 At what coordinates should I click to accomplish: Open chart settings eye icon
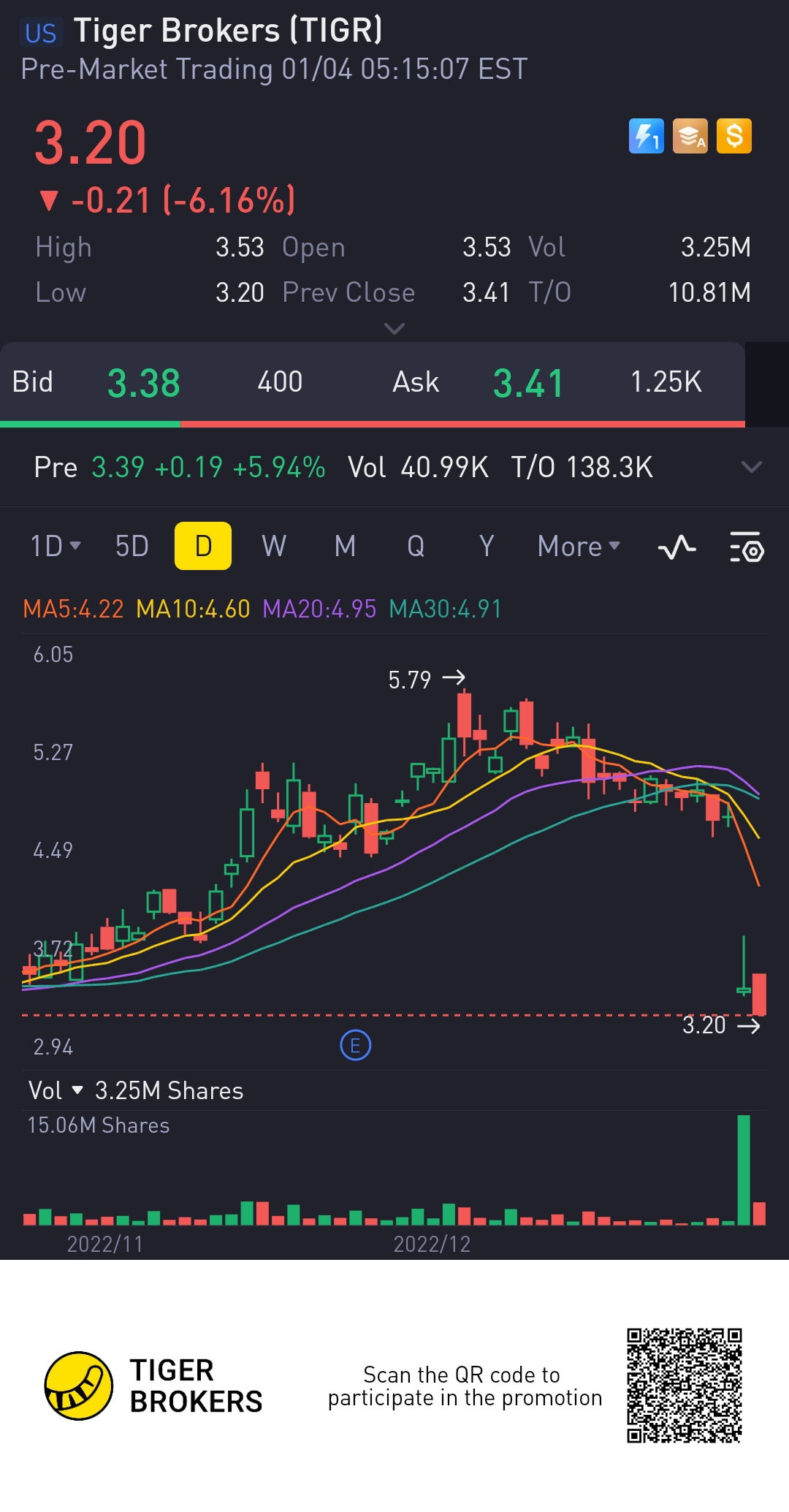point(747,547)
